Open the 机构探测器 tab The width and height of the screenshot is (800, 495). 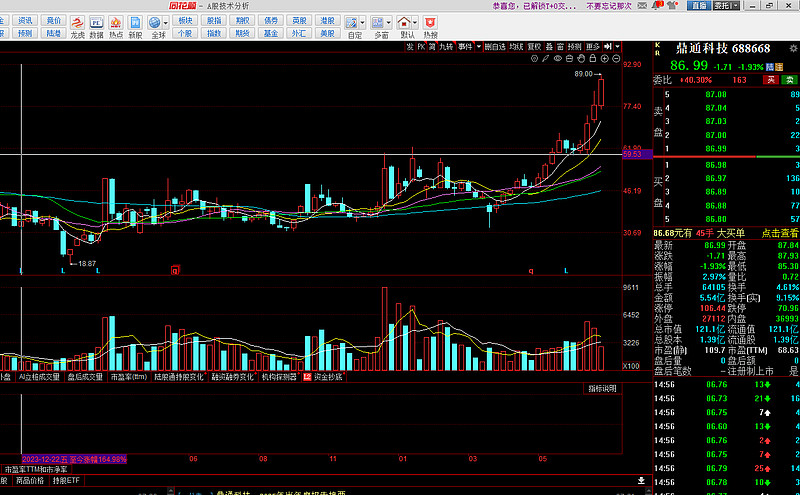pyautogui.click(x=279, y=377)
